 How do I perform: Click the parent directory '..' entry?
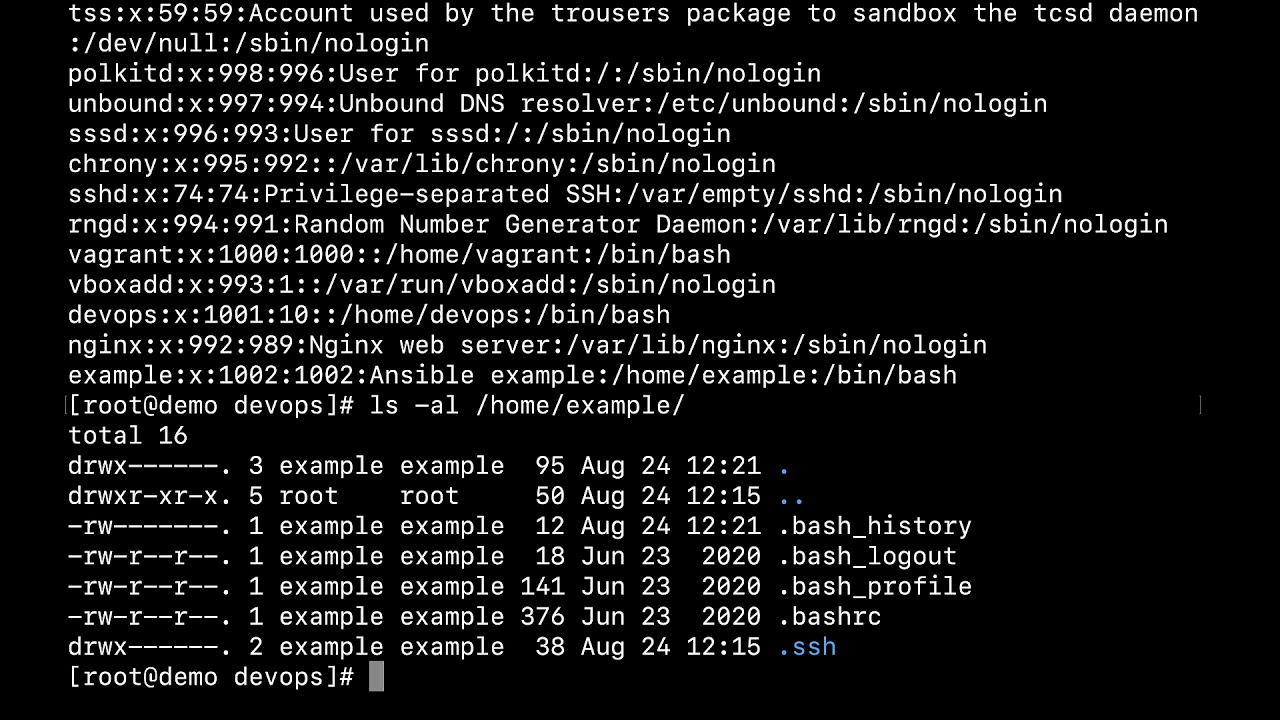point(791,496)
